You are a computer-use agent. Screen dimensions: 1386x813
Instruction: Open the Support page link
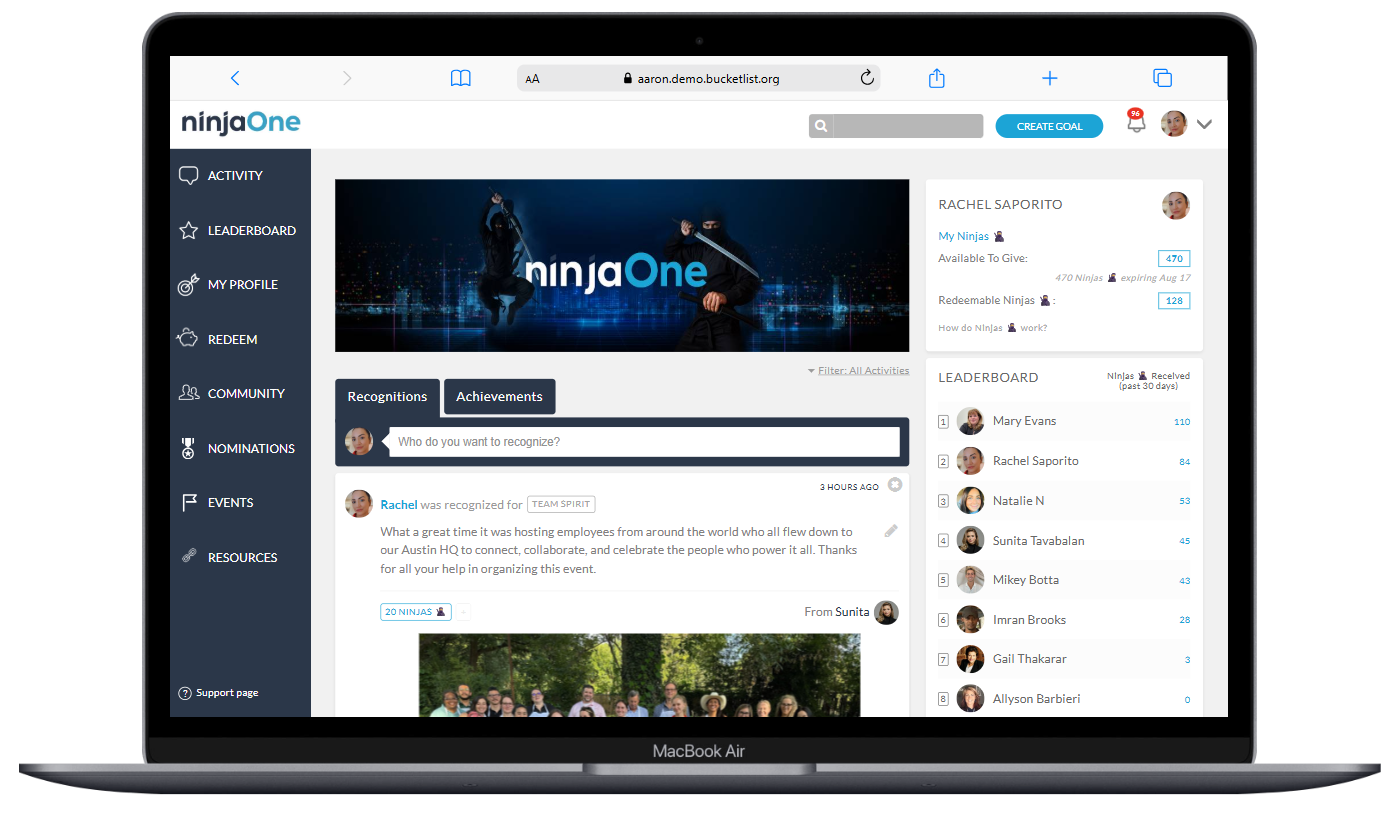pyautogui.click(x=218, y=693)
